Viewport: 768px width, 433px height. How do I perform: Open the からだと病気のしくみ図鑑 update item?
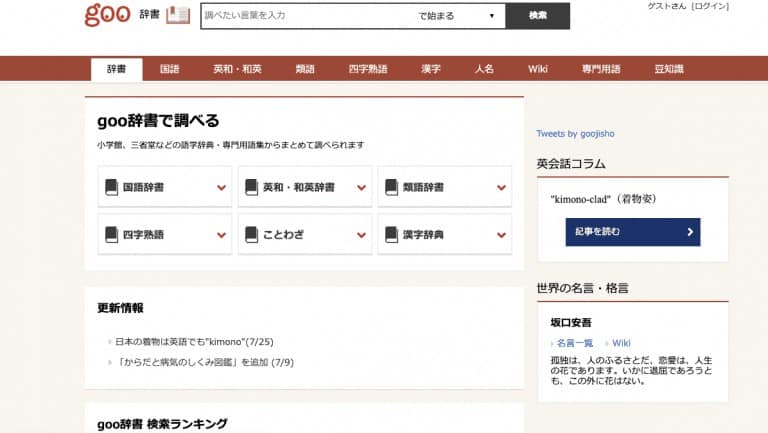tap(205, 362)
